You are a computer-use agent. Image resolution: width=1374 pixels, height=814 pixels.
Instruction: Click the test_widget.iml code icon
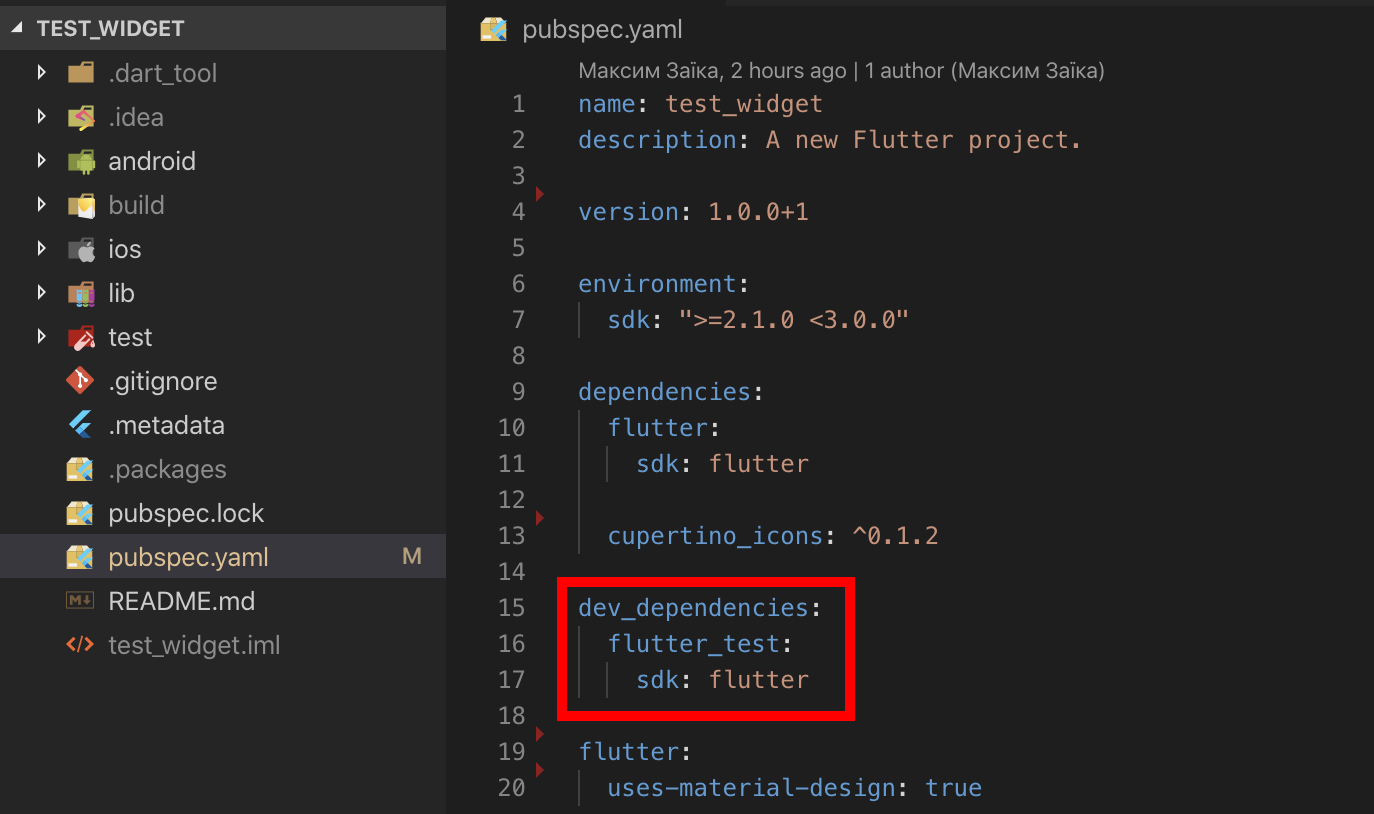point(80,645)
